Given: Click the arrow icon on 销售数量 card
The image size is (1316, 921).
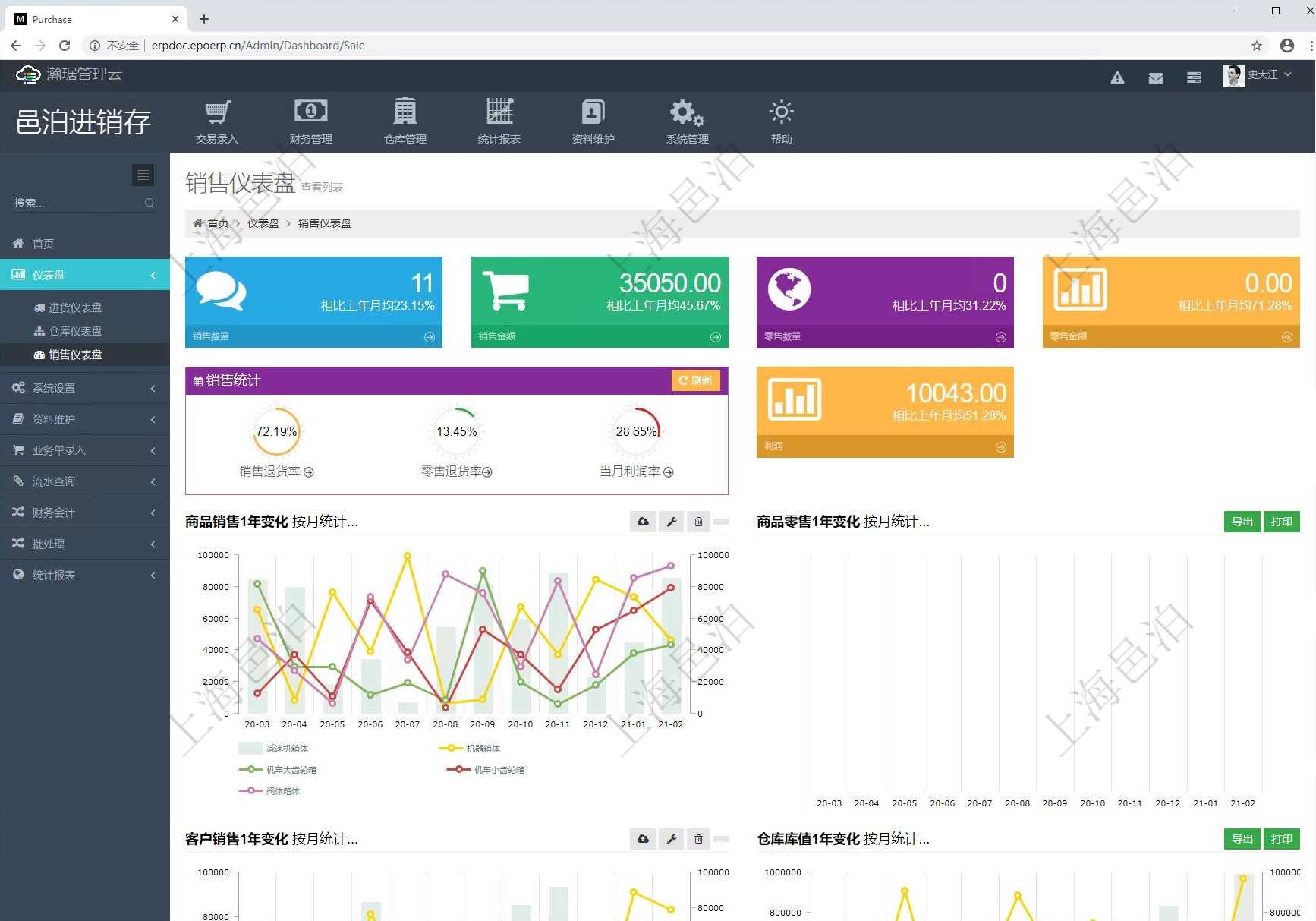Looking at the screenshot, I should 430,337.
